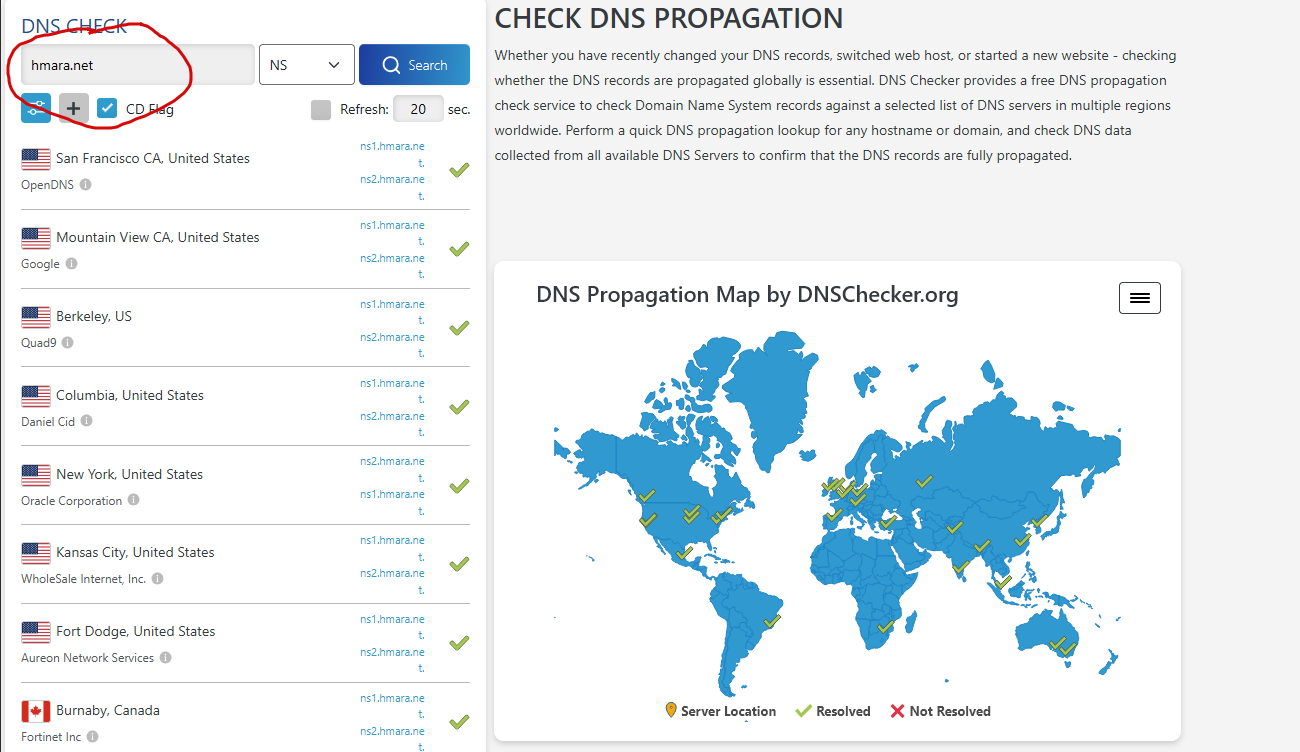
Task: Click the US flag beside New York
Action: coord(36,475)
